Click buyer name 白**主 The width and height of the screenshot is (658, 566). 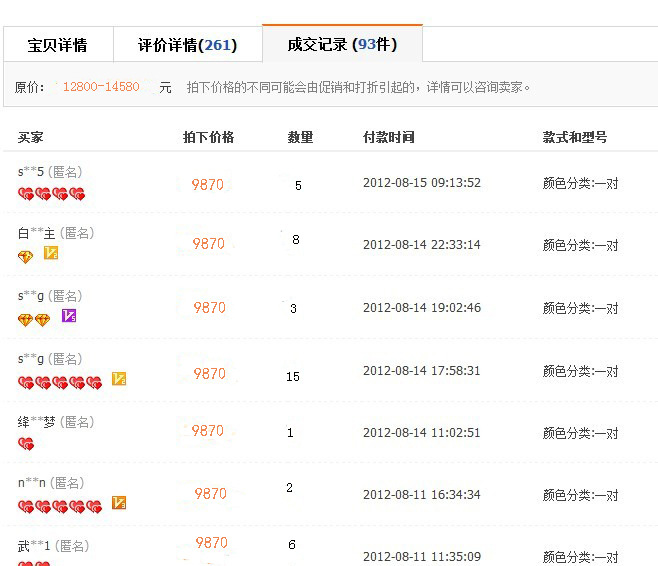tap(36, 233)
